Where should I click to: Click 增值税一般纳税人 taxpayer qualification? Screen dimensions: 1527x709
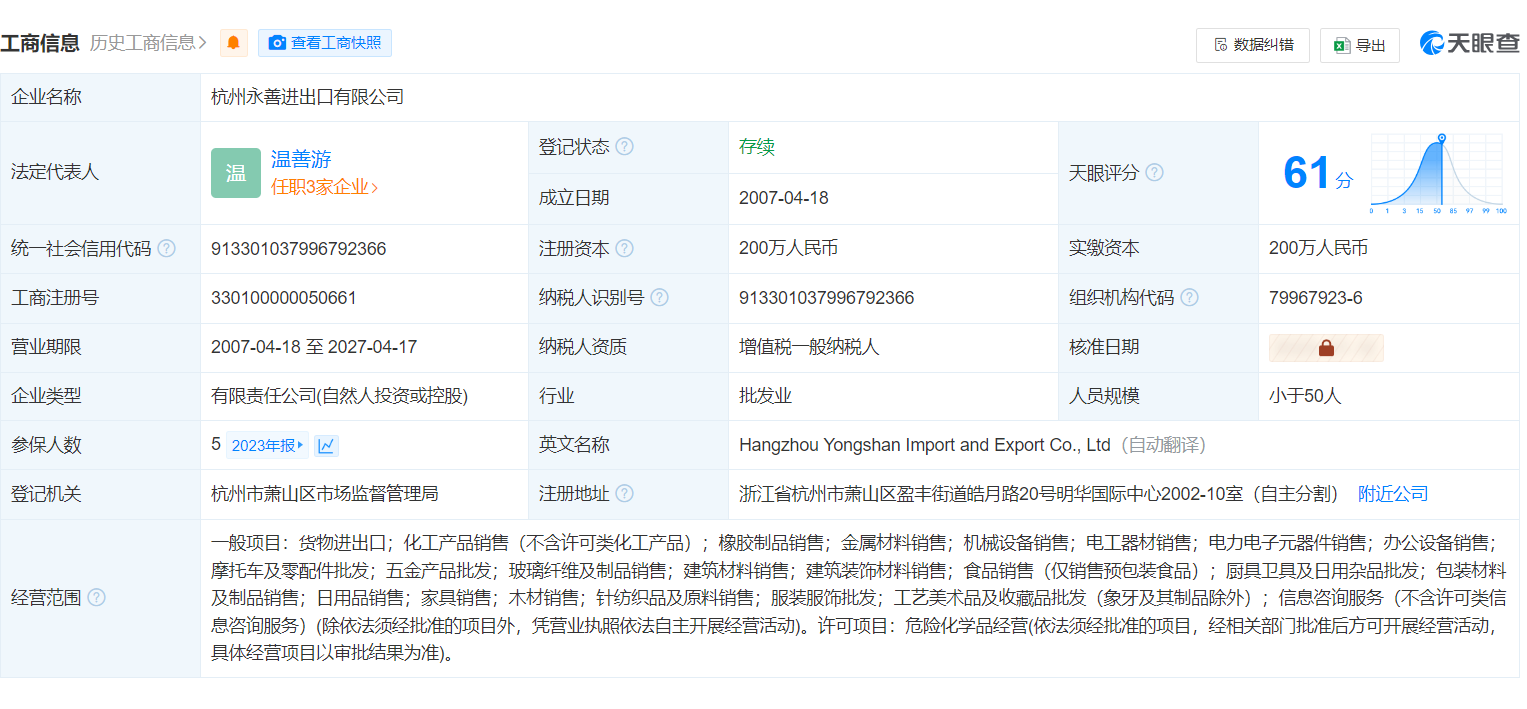[x=809, y=347]
